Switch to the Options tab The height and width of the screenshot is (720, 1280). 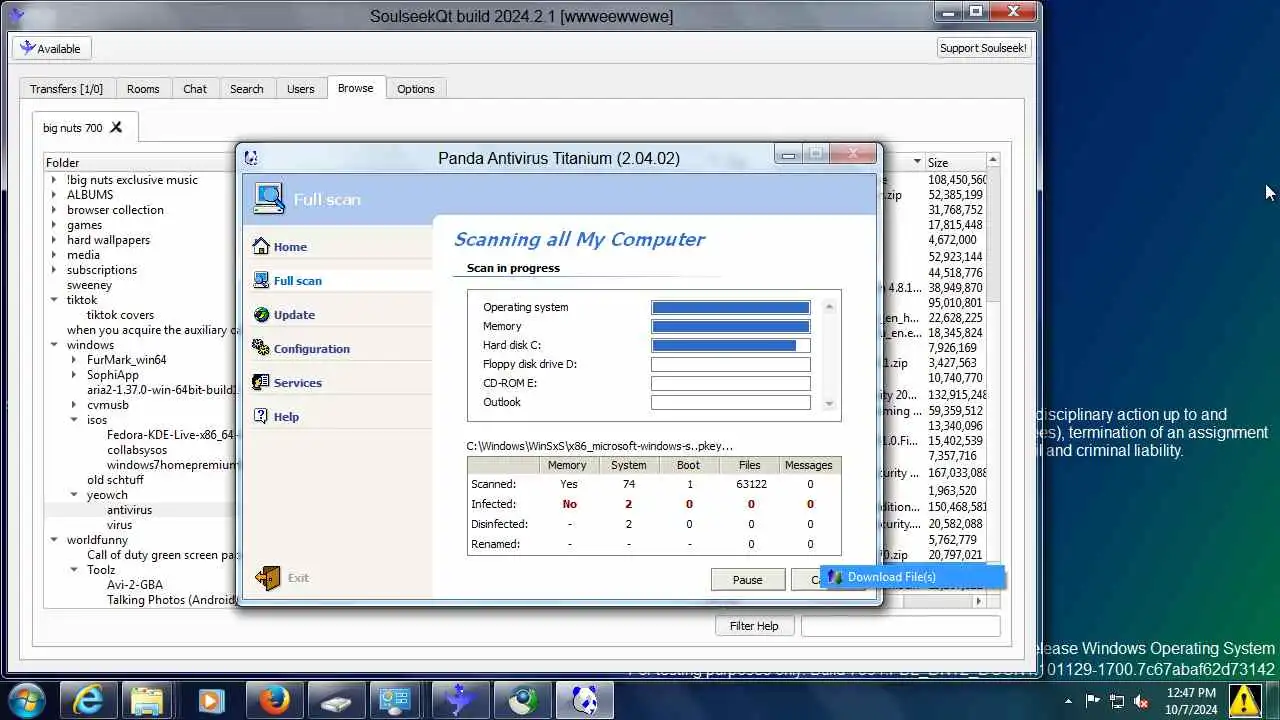[416, 89]
